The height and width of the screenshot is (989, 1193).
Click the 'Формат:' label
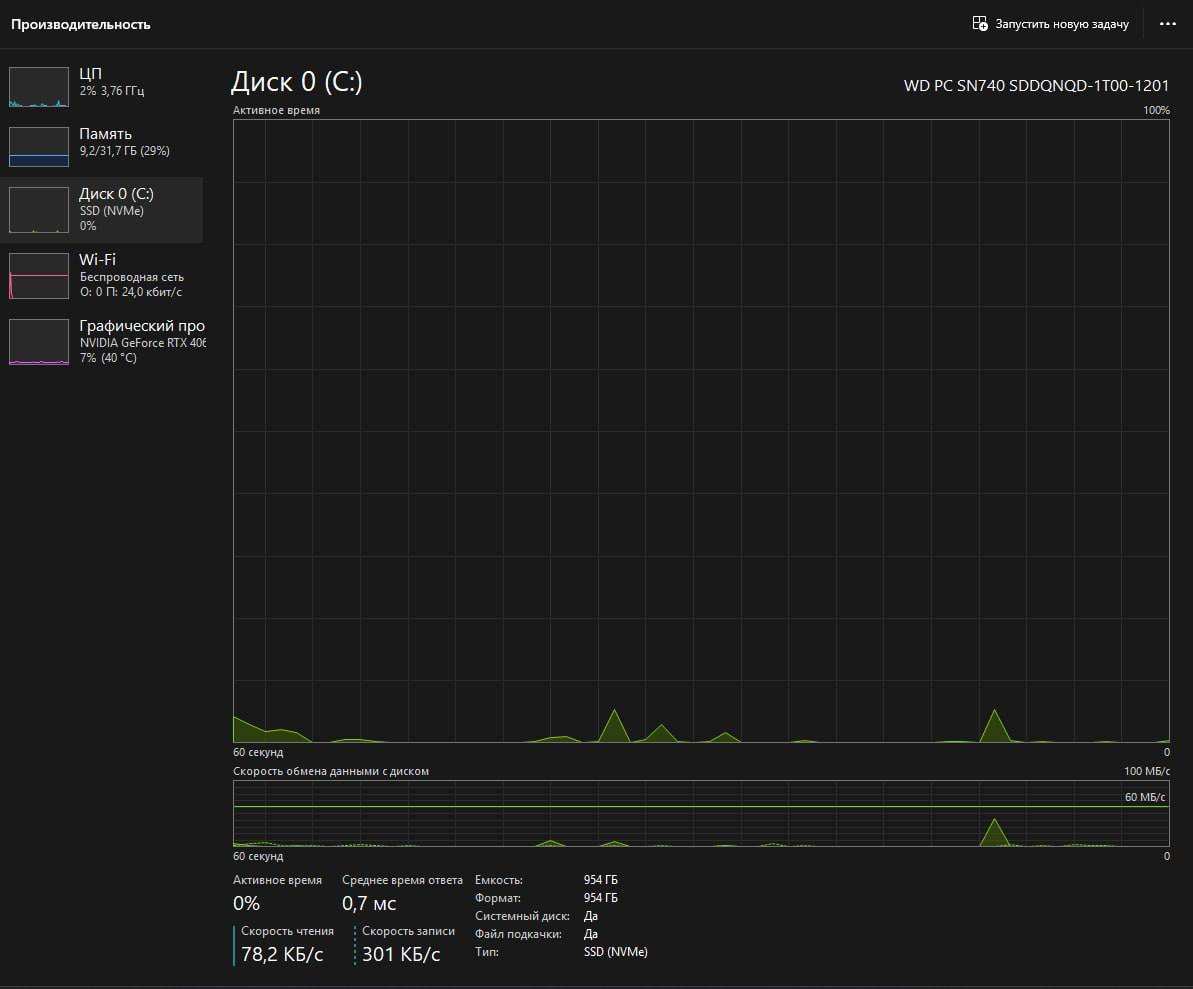coord(498,898)
